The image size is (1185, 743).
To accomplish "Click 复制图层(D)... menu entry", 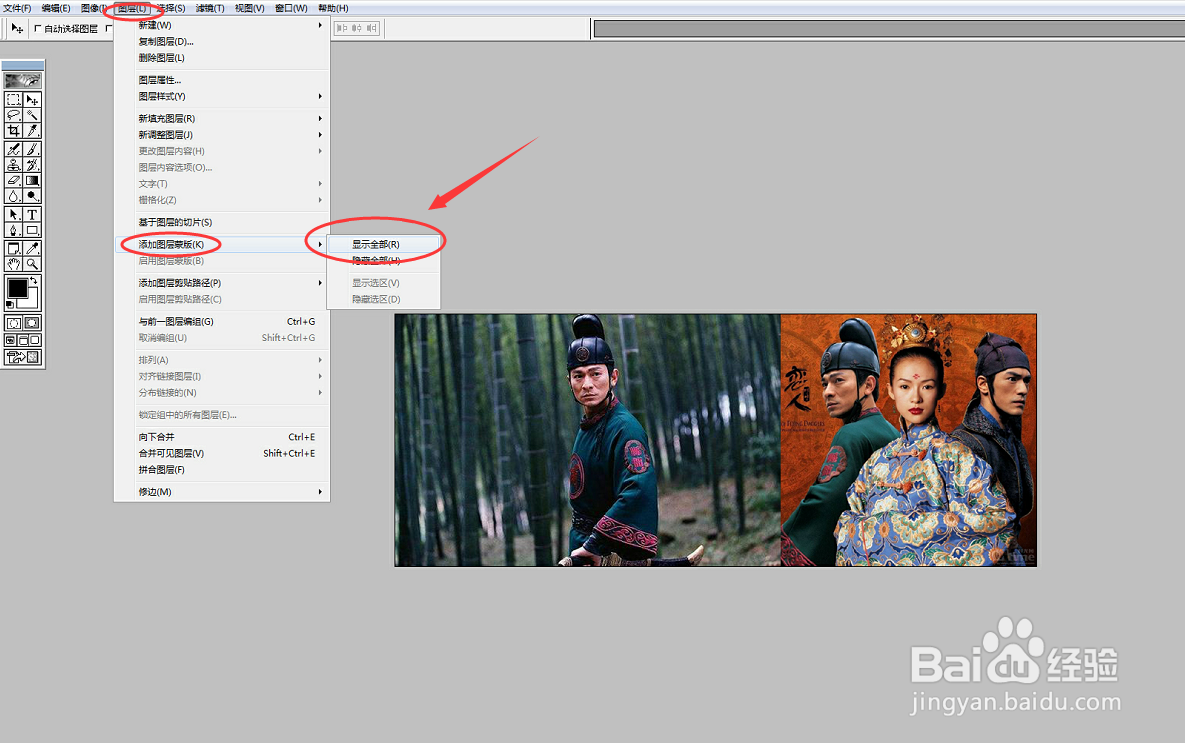I will 221,42.
